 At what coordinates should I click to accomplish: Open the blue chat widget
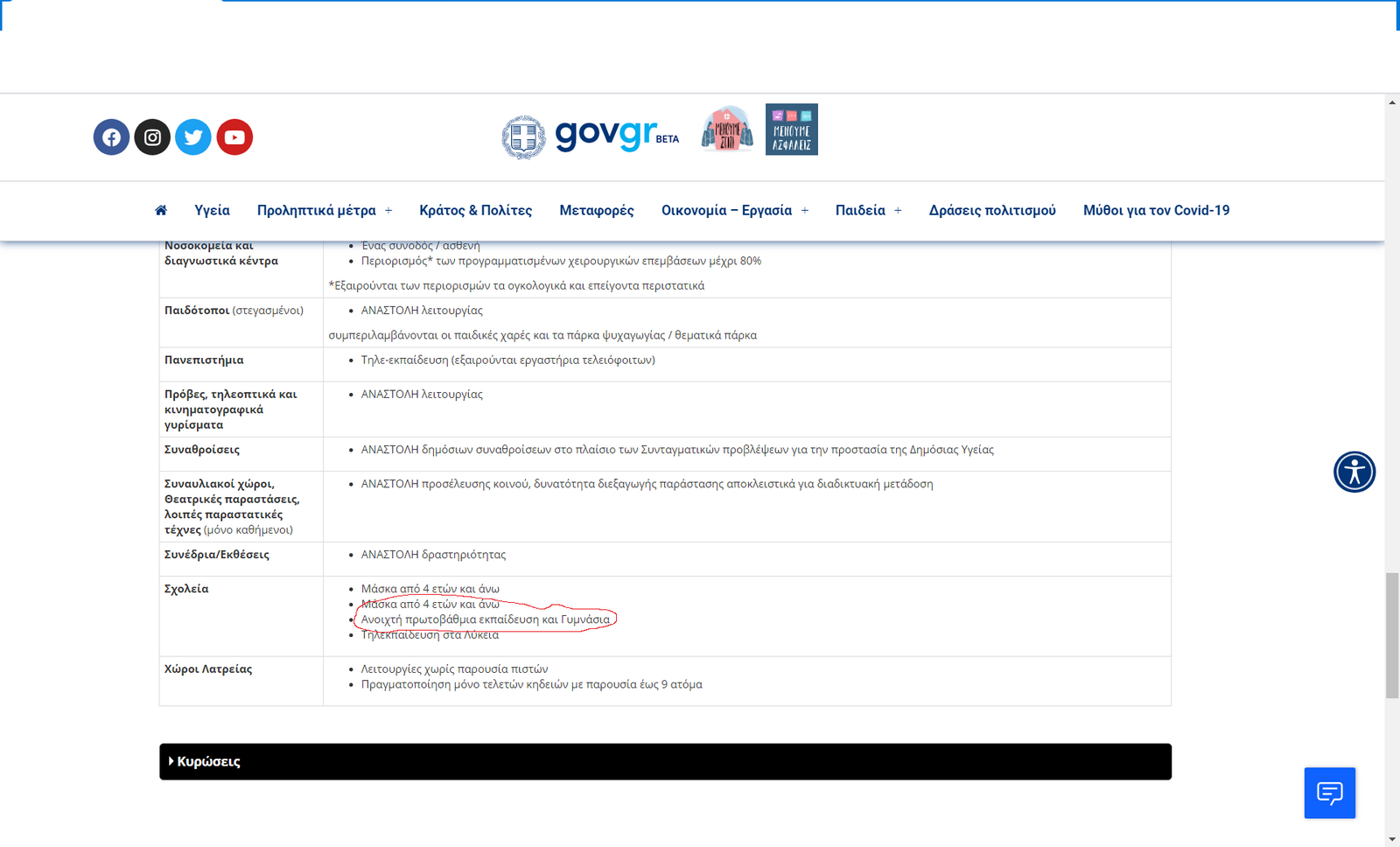coord(1330,793)
